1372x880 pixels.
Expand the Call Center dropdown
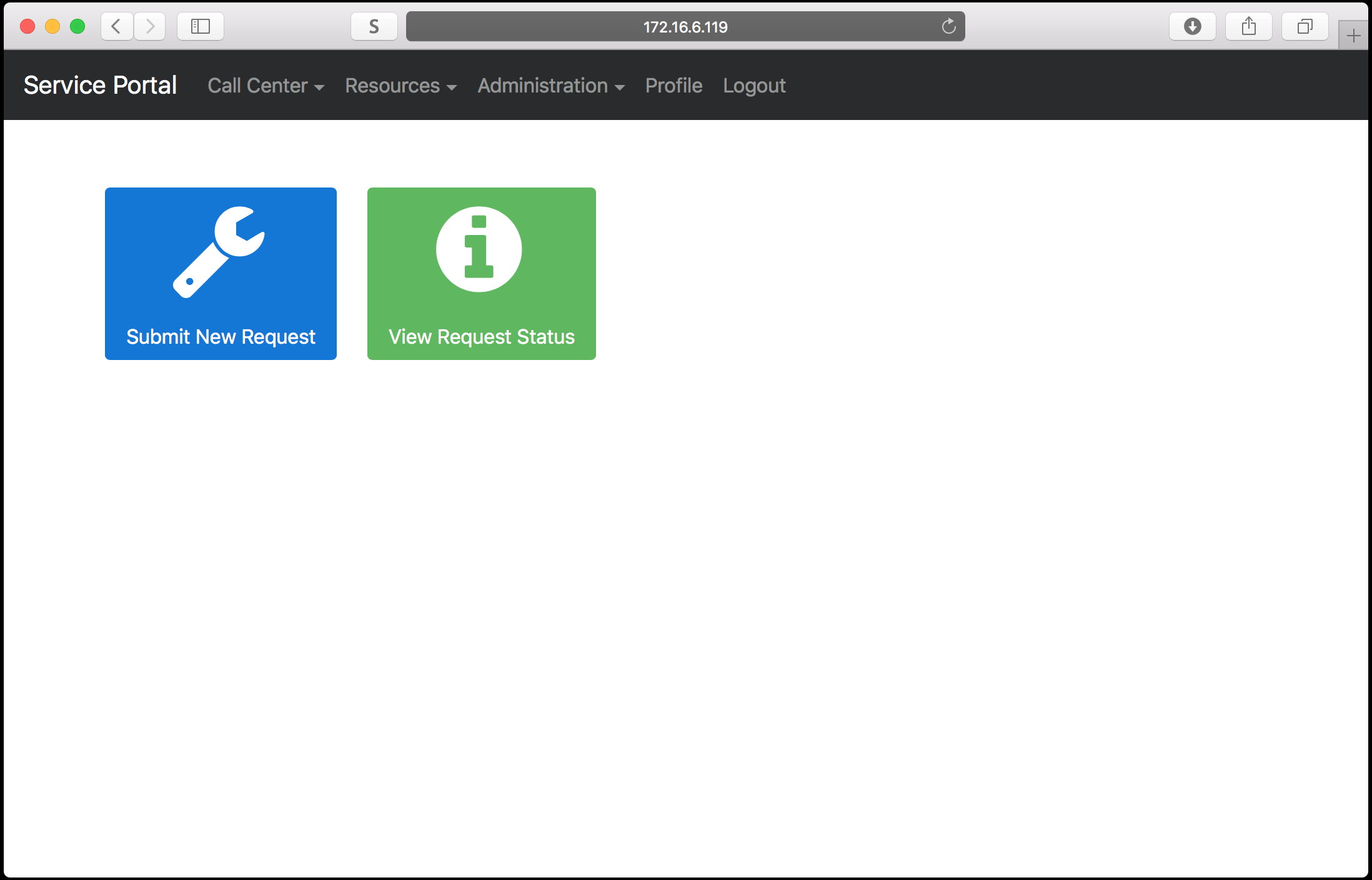click(x=266, y=86)
